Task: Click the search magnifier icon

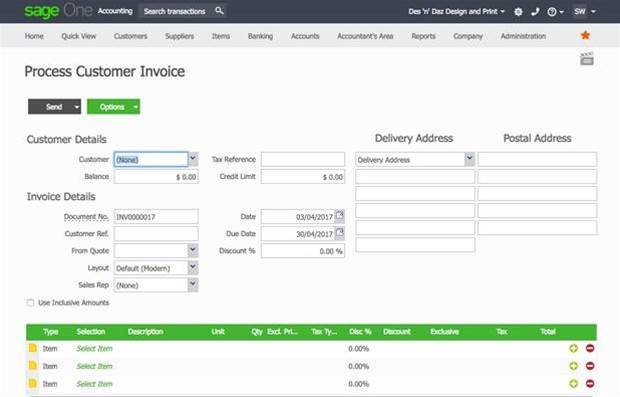Action: pyautogui.click(x=219, y=11)
